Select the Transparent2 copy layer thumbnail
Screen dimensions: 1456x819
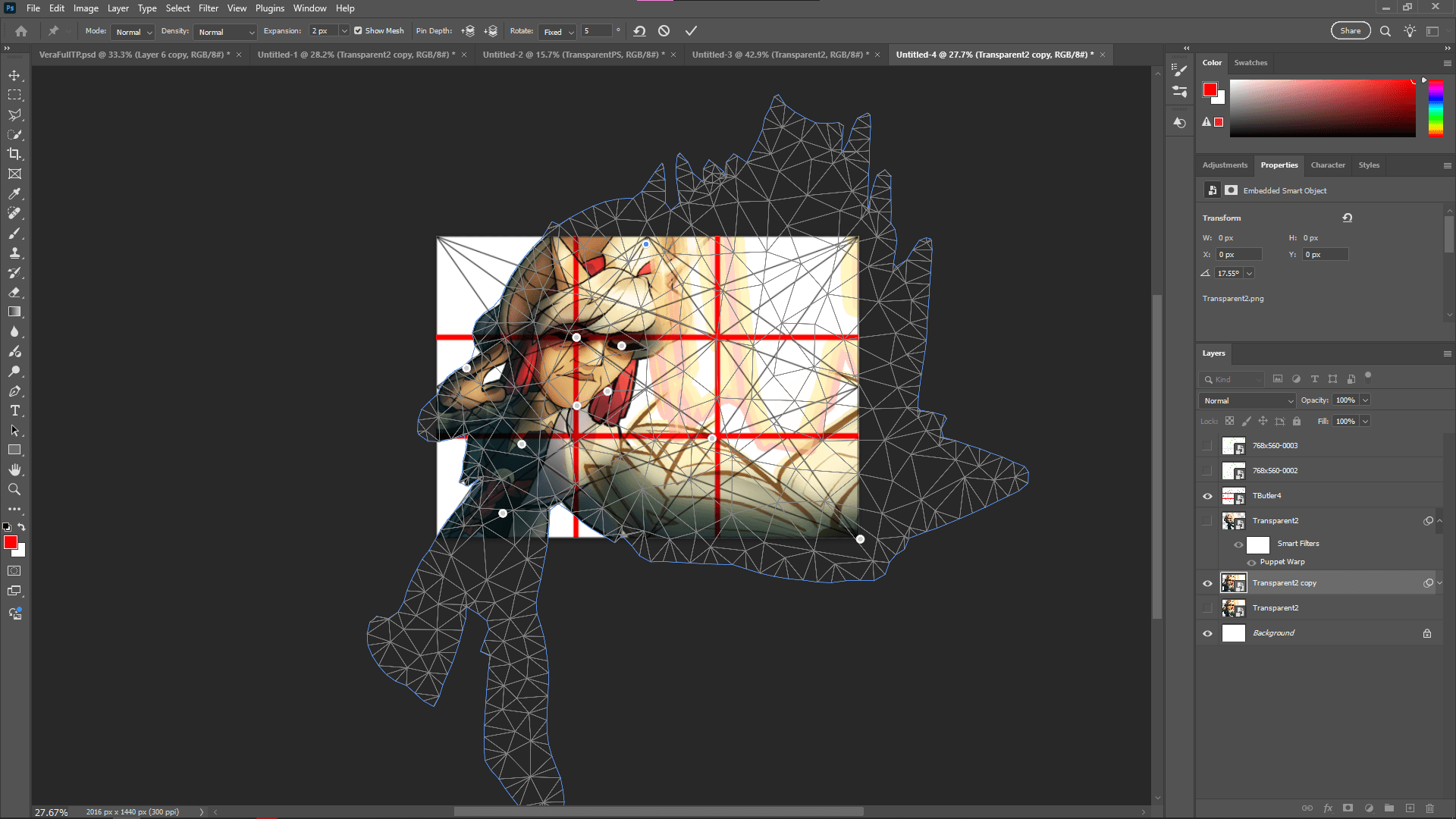point(1233,582)
